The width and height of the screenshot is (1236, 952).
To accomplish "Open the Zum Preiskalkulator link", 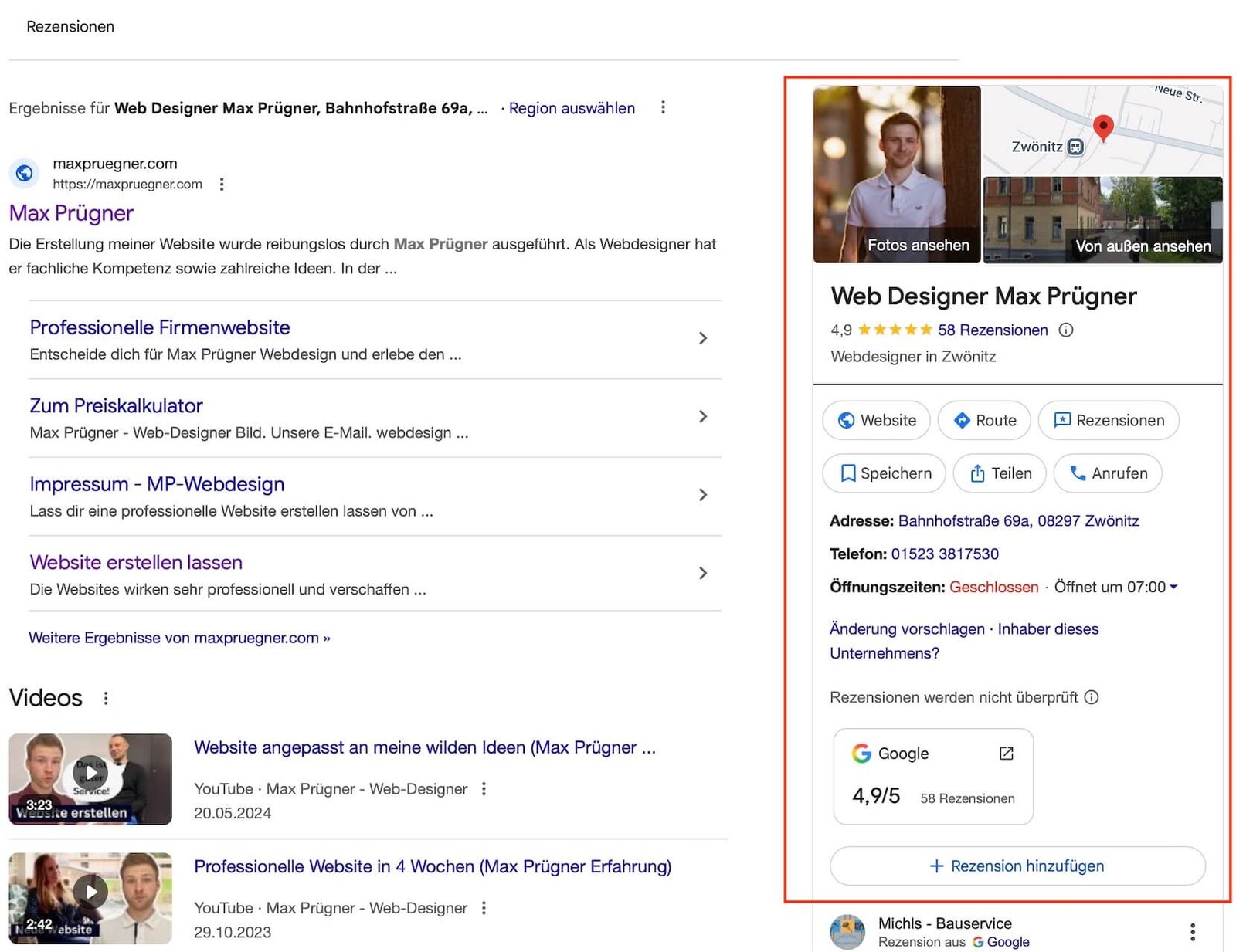I will coord(116,406).
